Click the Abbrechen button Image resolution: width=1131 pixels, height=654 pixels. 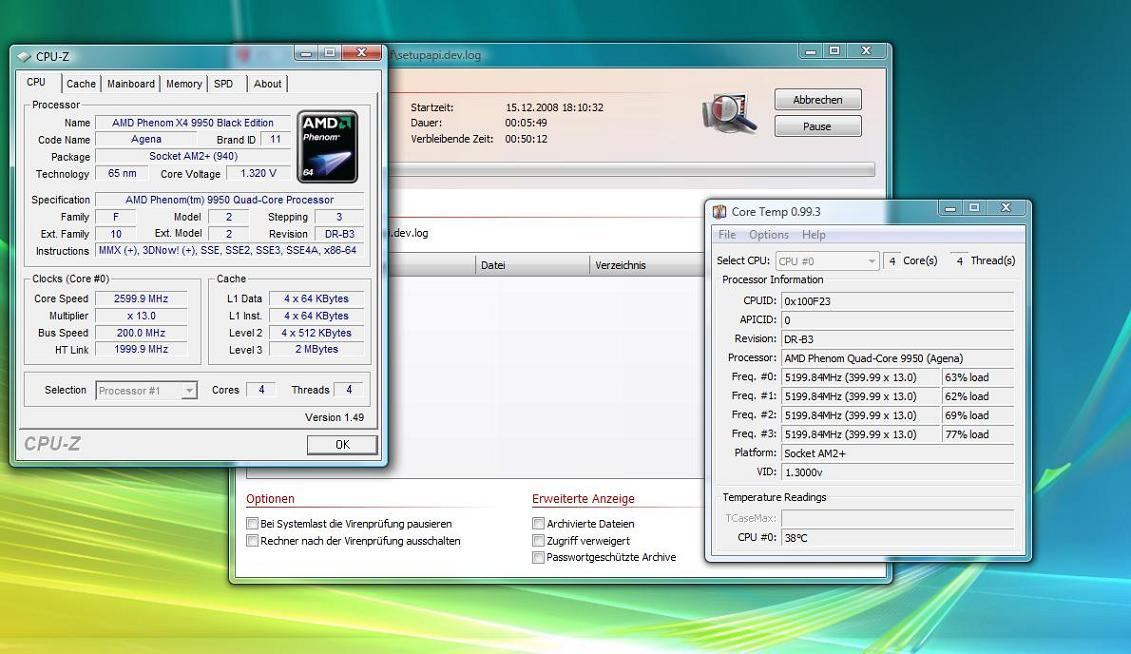tap(818, 100)
